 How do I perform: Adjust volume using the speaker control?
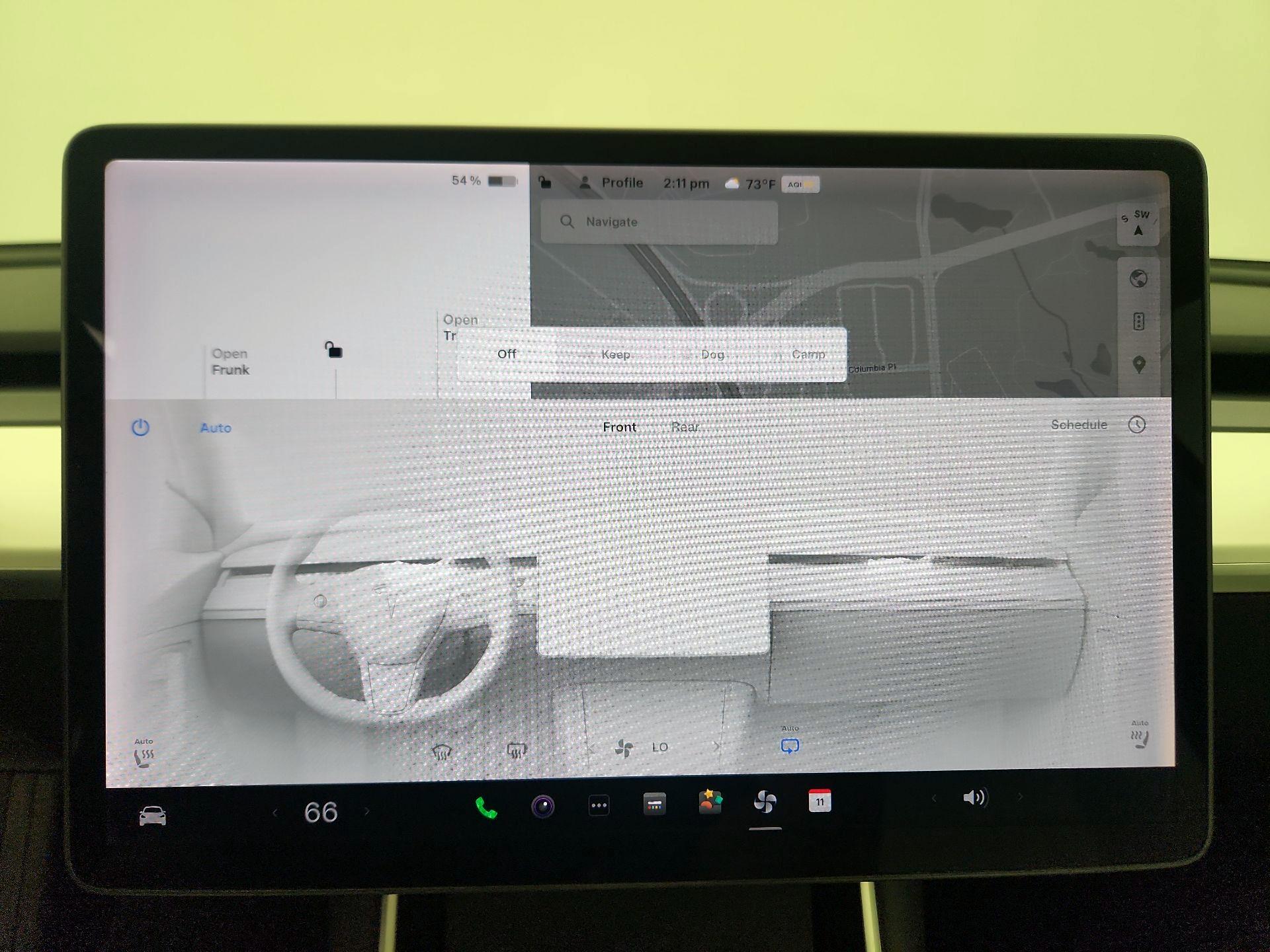click(974, 797)
